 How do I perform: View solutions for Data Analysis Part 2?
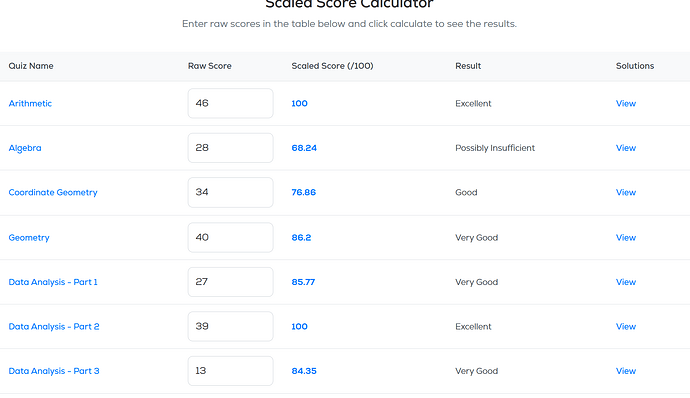click(626, 326)
